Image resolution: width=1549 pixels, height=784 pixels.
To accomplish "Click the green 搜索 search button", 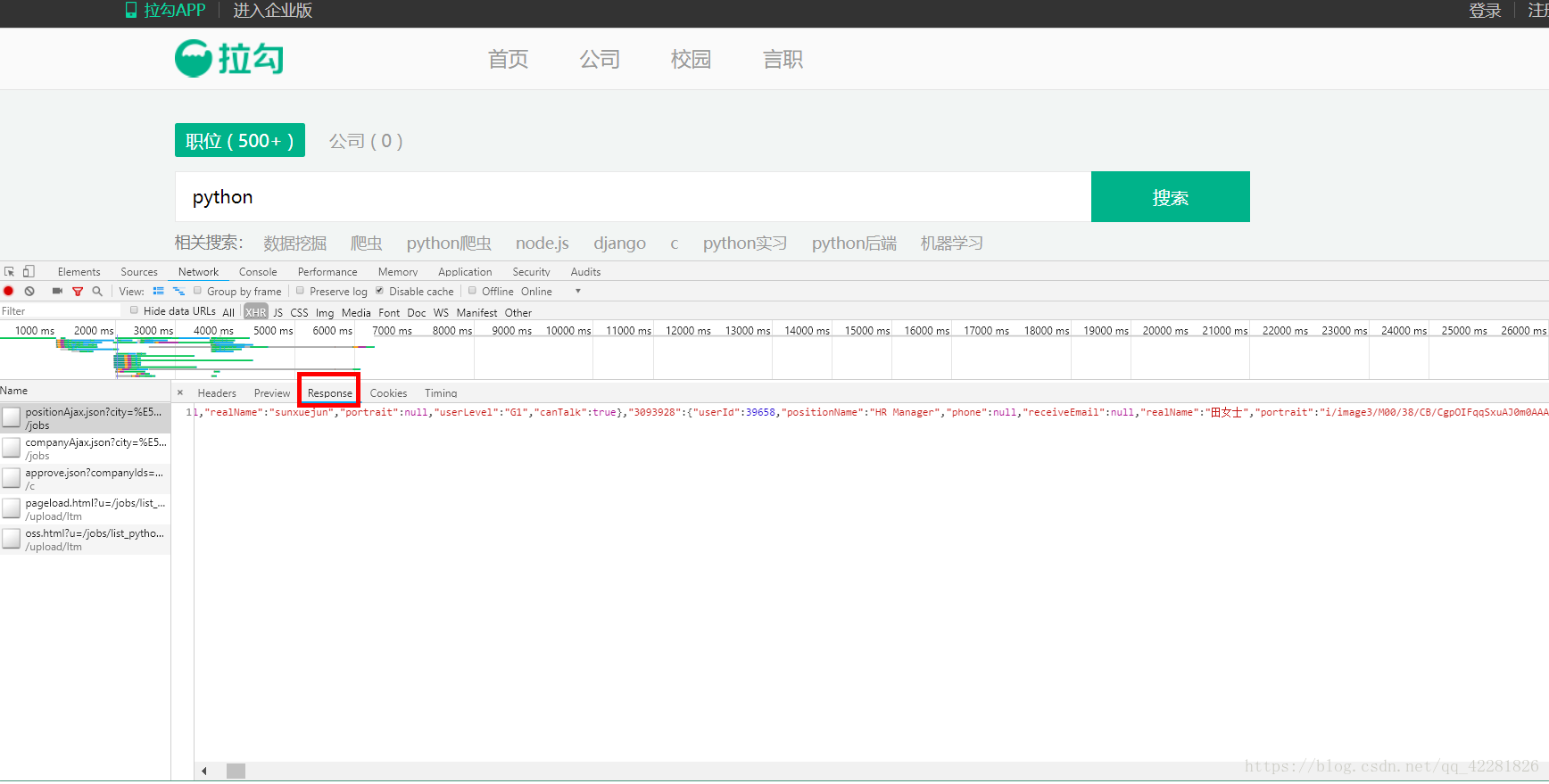I will coord(1171,197).
